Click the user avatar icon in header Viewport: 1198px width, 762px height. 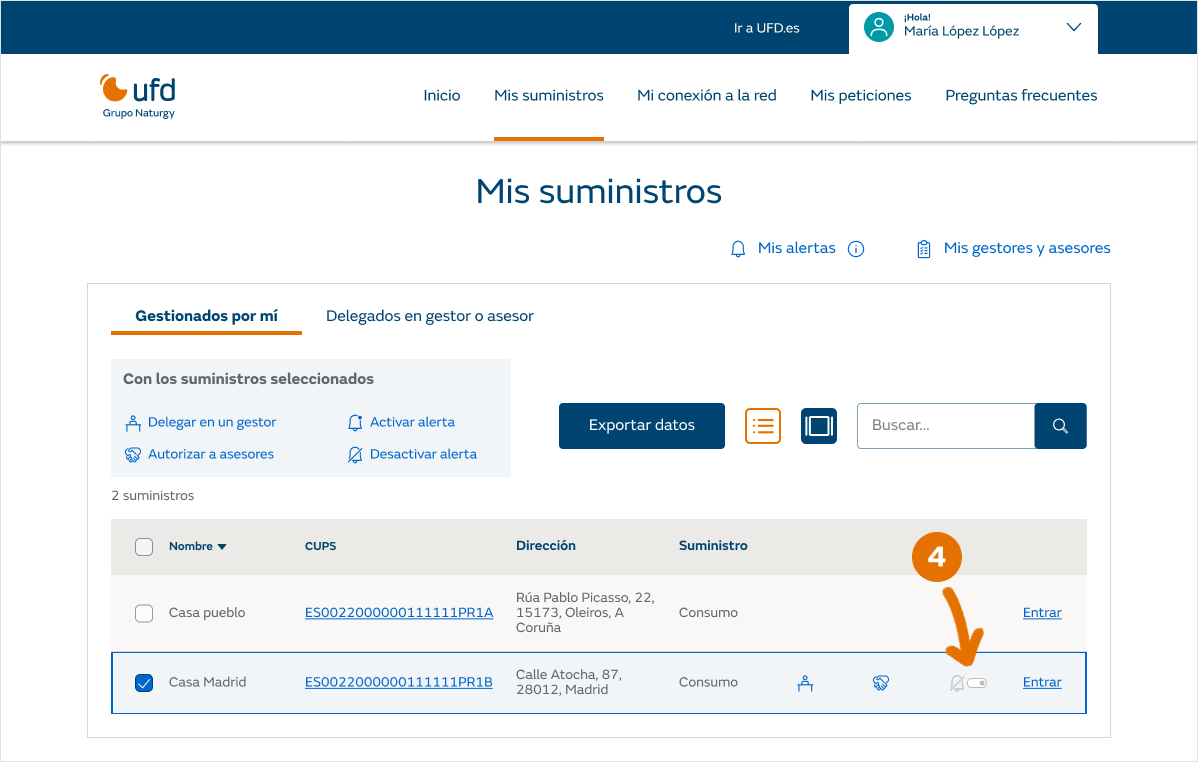tap(878, 28)
